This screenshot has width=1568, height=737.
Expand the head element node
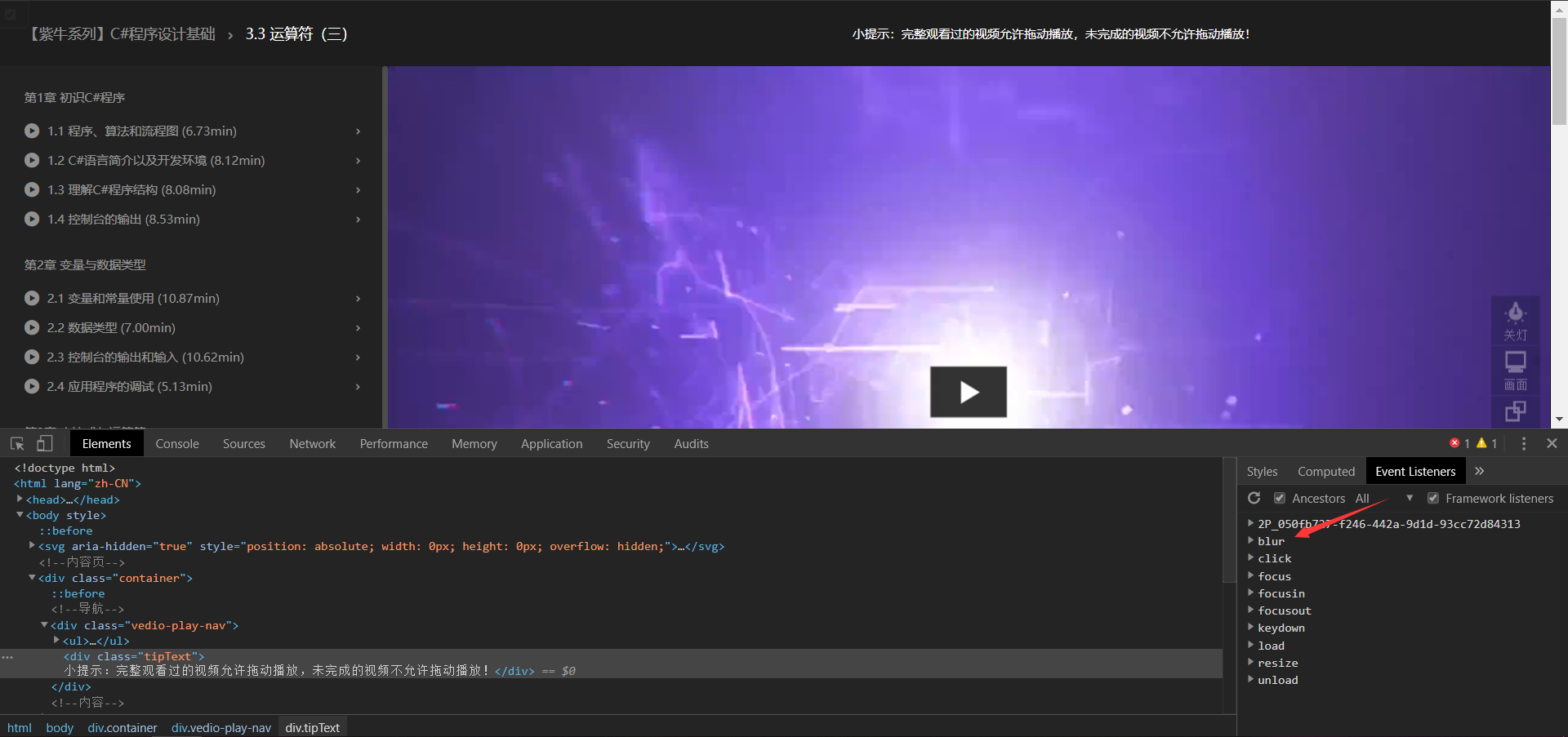20,499
